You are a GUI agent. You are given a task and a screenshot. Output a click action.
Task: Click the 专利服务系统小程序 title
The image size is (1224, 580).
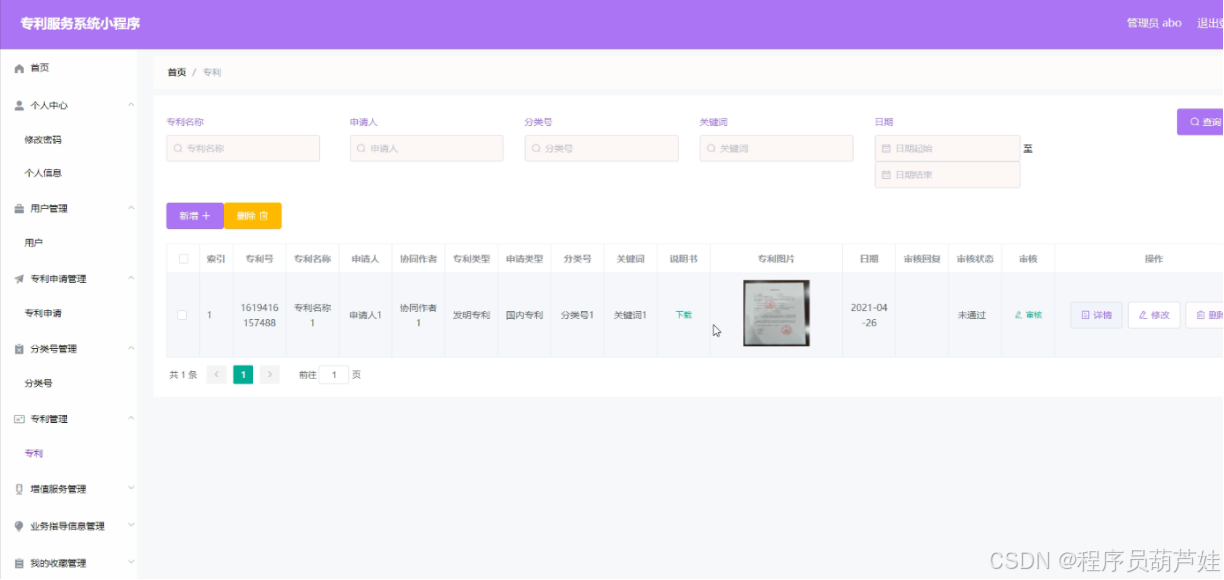pos(80,24)
